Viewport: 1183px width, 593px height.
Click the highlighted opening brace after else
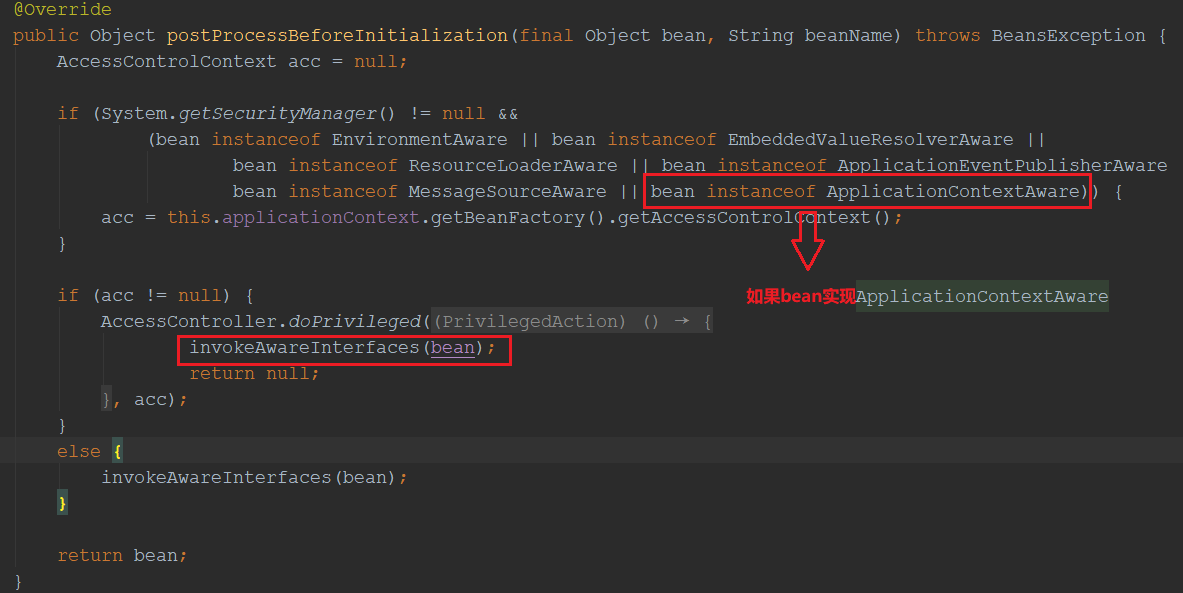click(117, 451)
